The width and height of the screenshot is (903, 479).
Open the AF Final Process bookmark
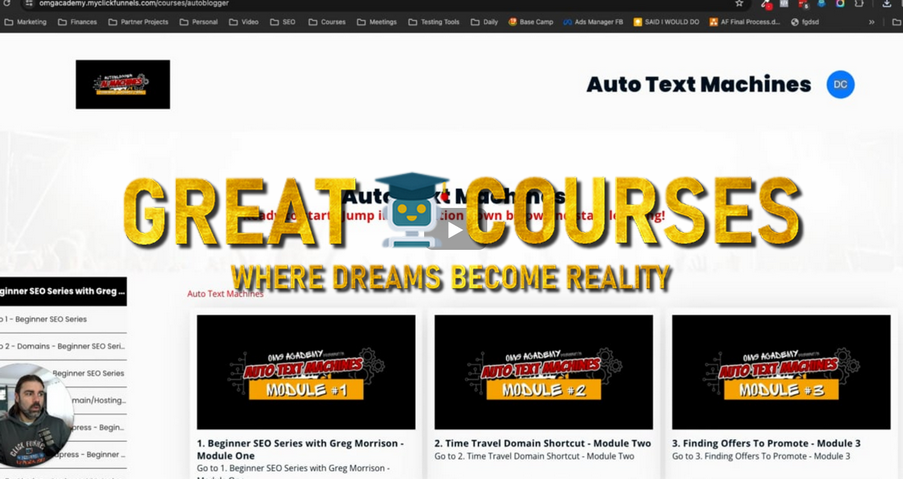(745, 22)
